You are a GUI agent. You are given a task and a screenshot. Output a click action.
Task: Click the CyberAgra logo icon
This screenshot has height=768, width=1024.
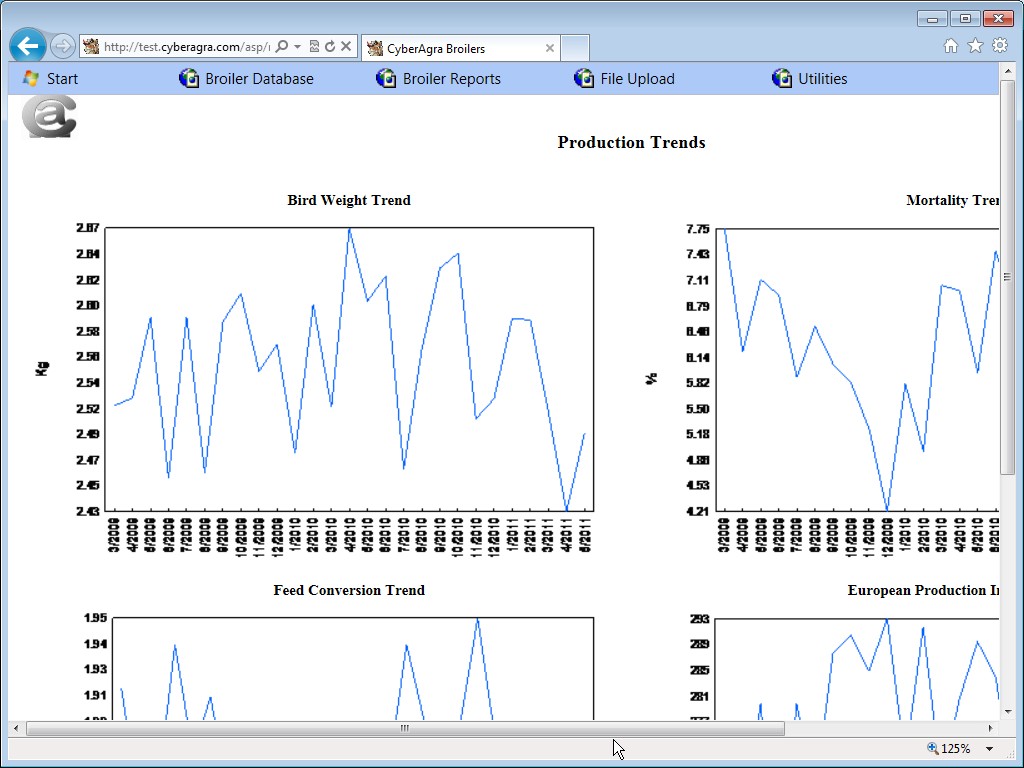(x=49, y=116)
